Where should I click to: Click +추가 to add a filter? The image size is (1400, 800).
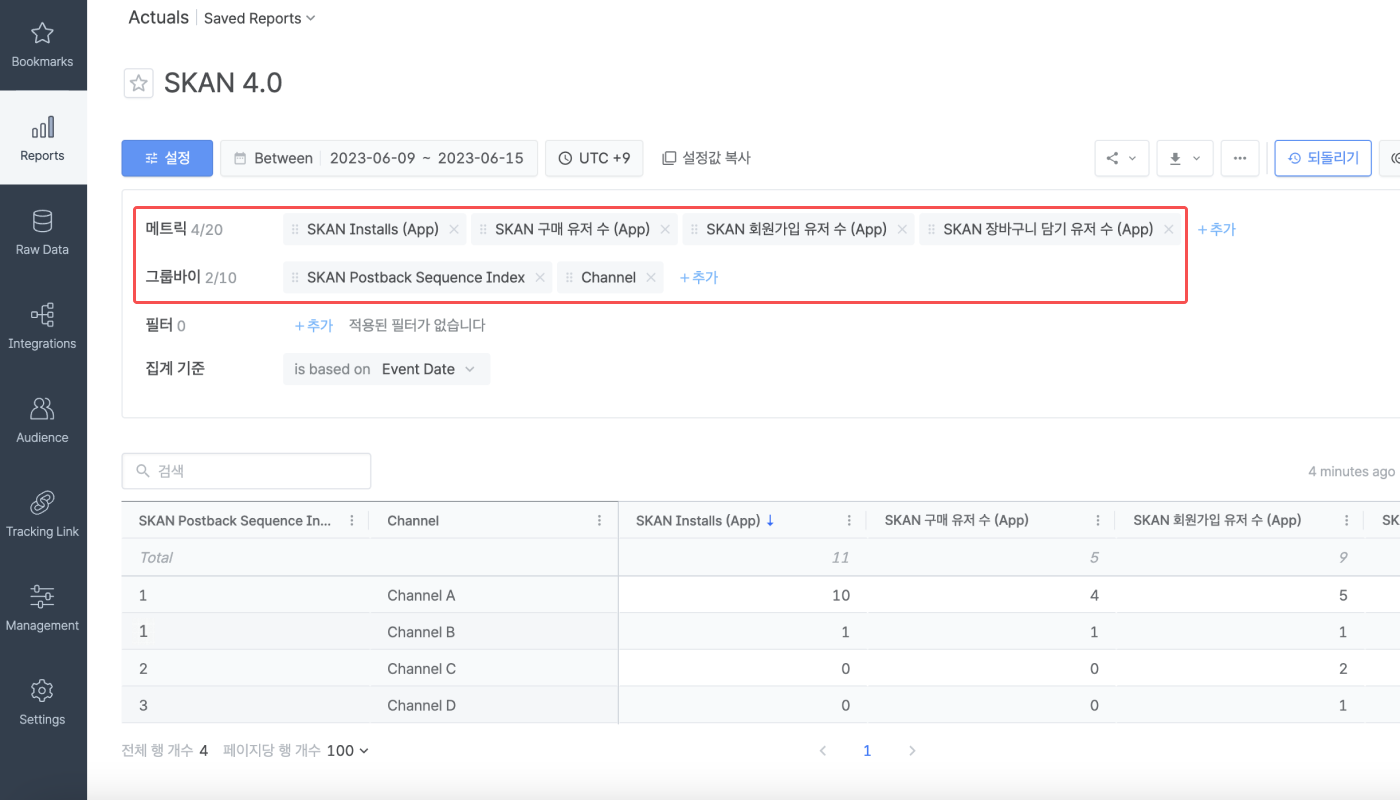313,325
